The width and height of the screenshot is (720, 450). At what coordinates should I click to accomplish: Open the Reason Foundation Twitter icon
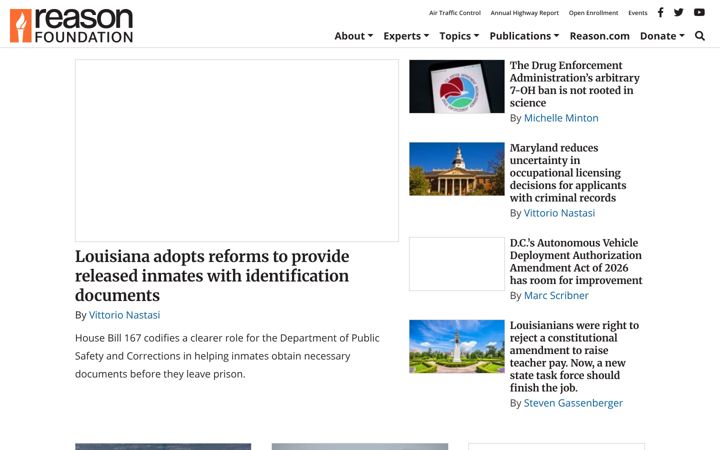[679, 12]
